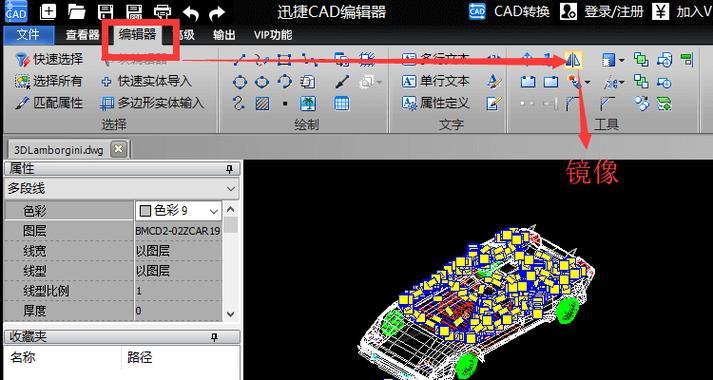Insert a table with the grid icon
This screenshot has height=380, width=713.
coord(342,104)
